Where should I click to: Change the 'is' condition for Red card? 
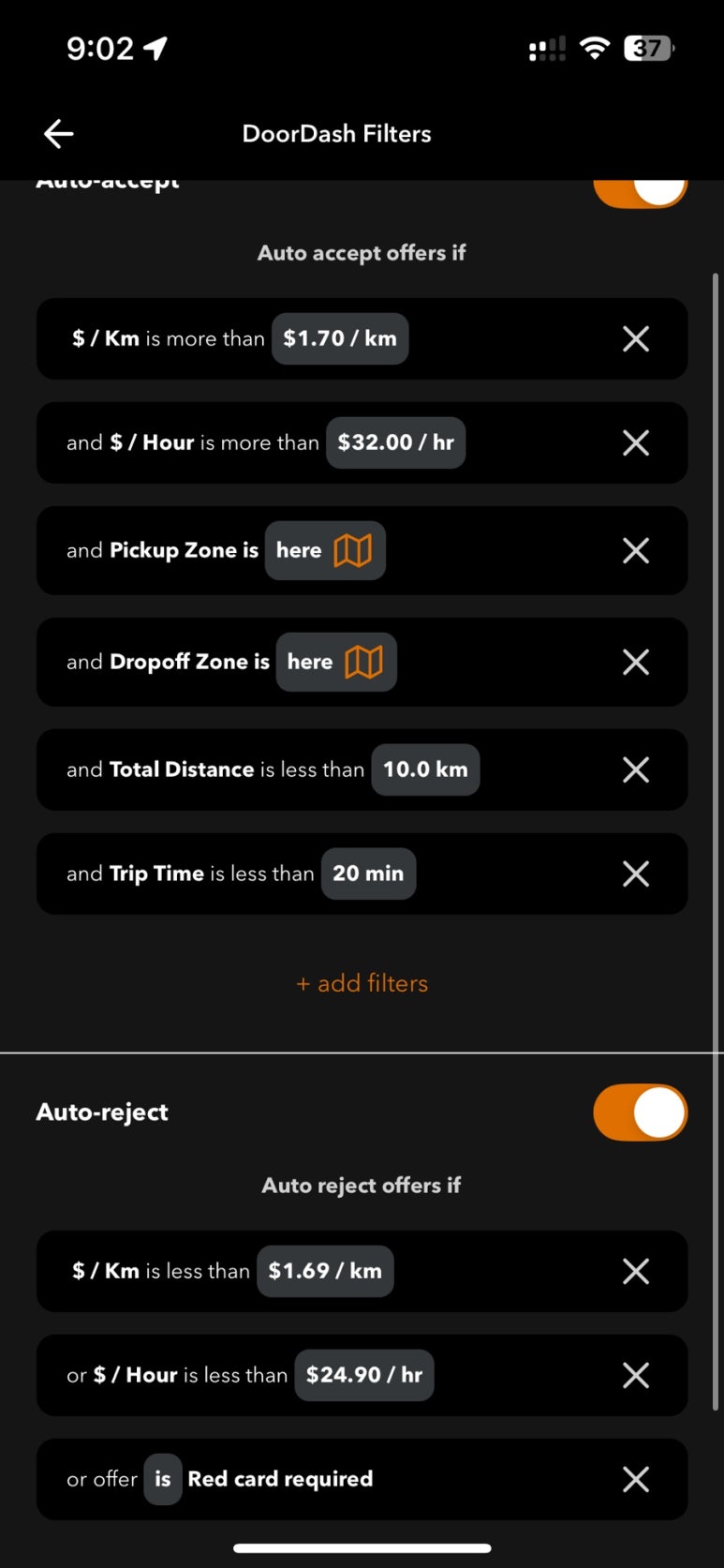tap(163, 1479)
